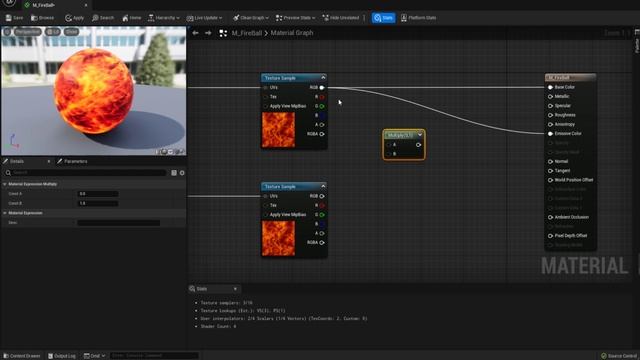
Task: Click the top Texture Sample fire thumbnail
Action: 278,130
